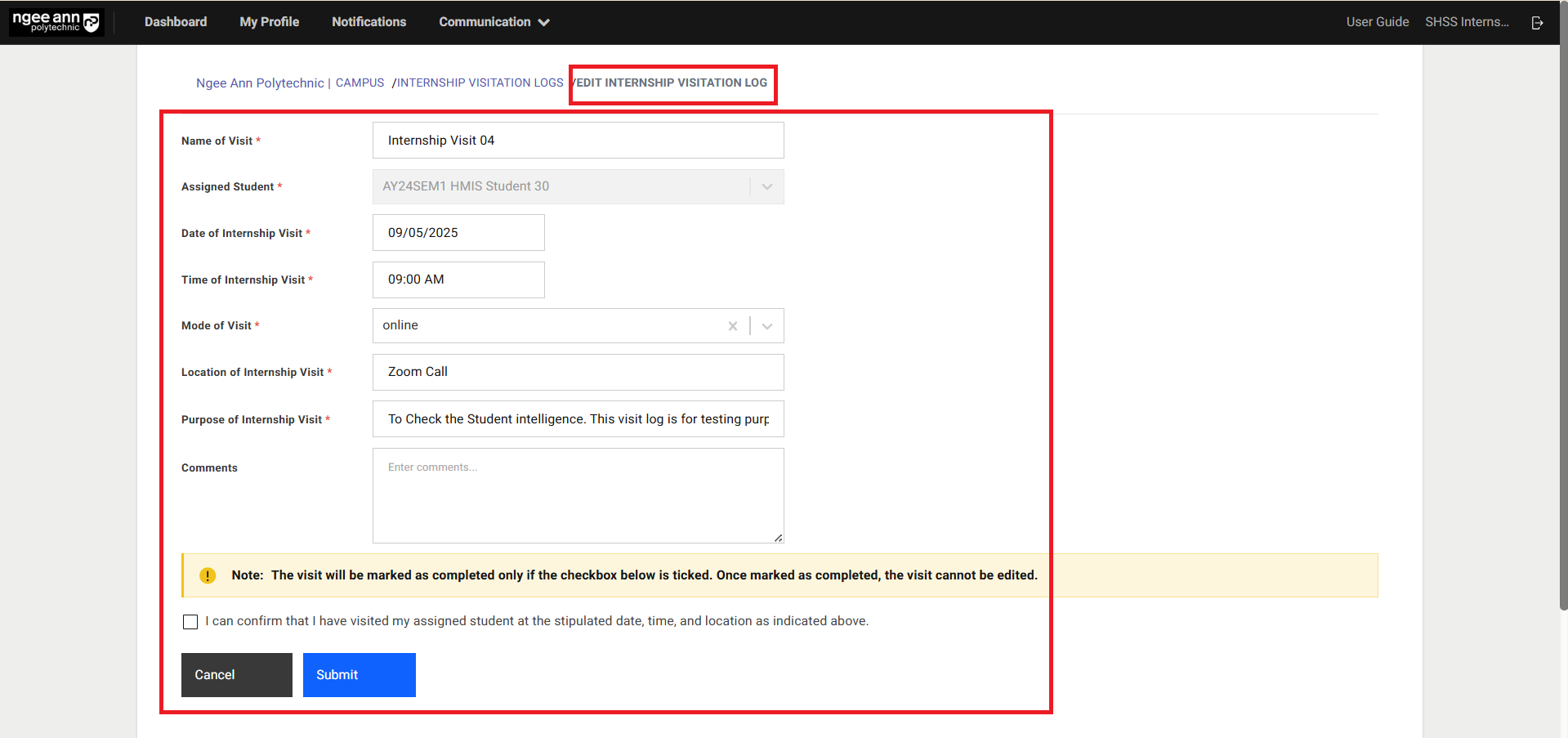Check the visit confirmation checkbox

tap(190, 621)
